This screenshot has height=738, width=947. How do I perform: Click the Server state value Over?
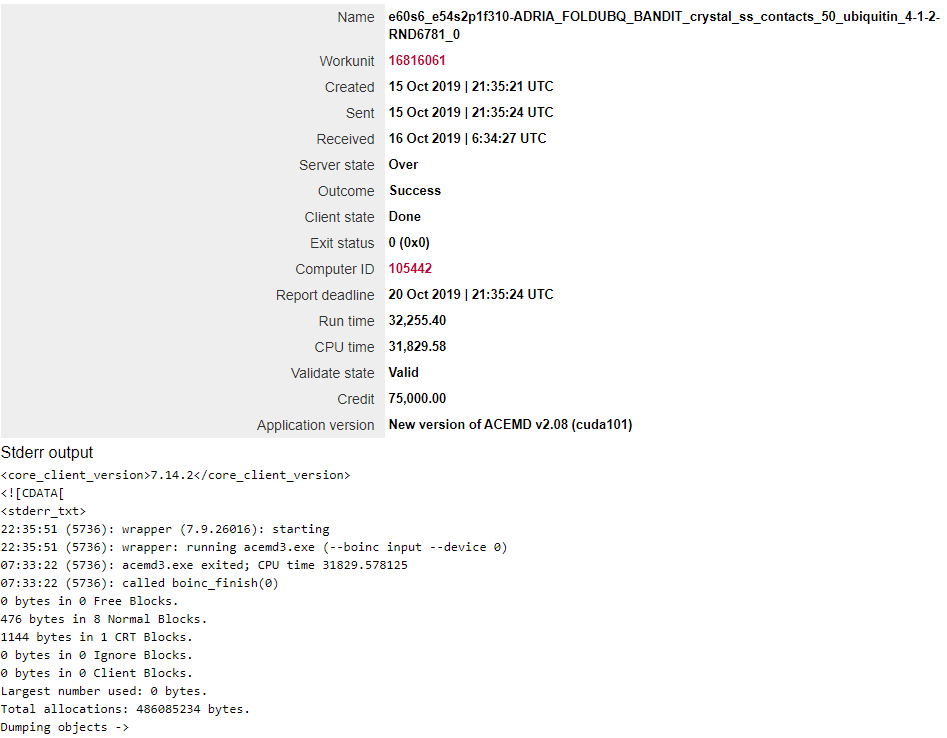403,164
